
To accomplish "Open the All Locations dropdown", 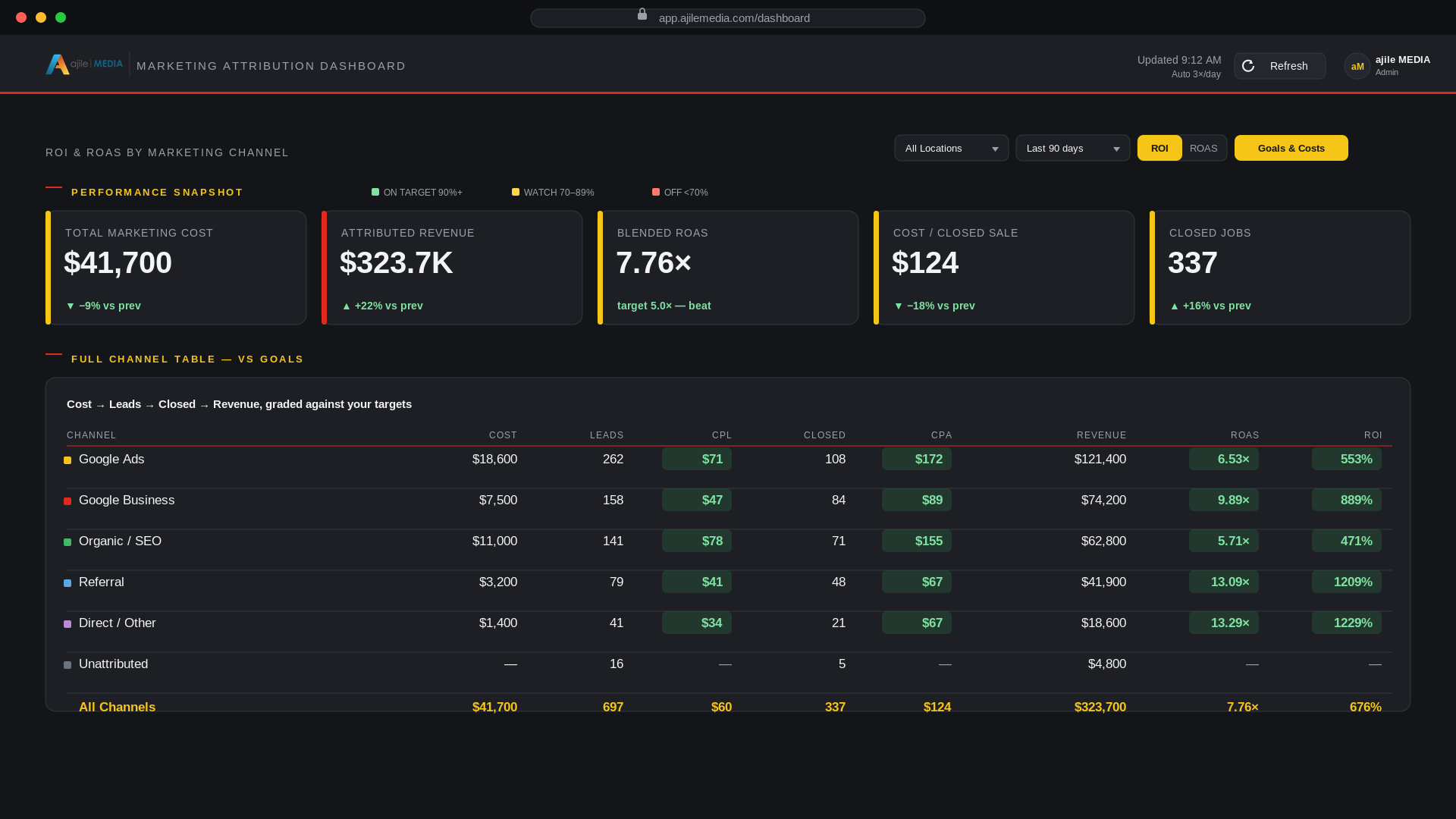I will pos(952,148).
